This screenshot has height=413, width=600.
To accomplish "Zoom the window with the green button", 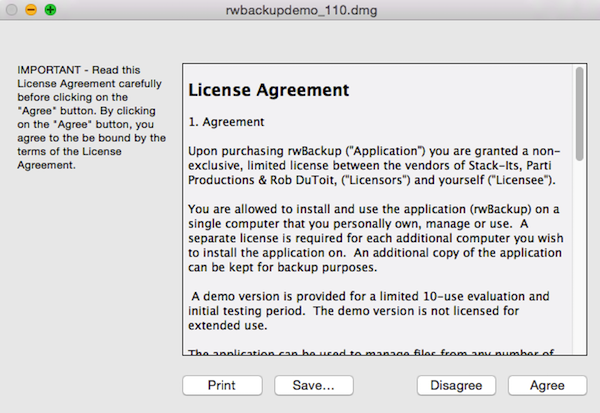I will [50, 10].
